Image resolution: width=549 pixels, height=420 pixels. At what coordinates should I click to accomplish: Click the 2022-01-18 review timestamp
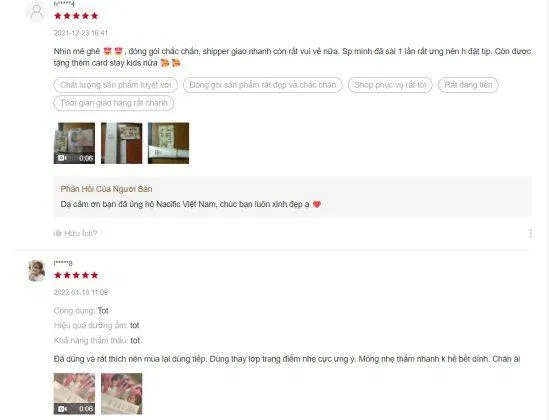(x=81, y=292)
